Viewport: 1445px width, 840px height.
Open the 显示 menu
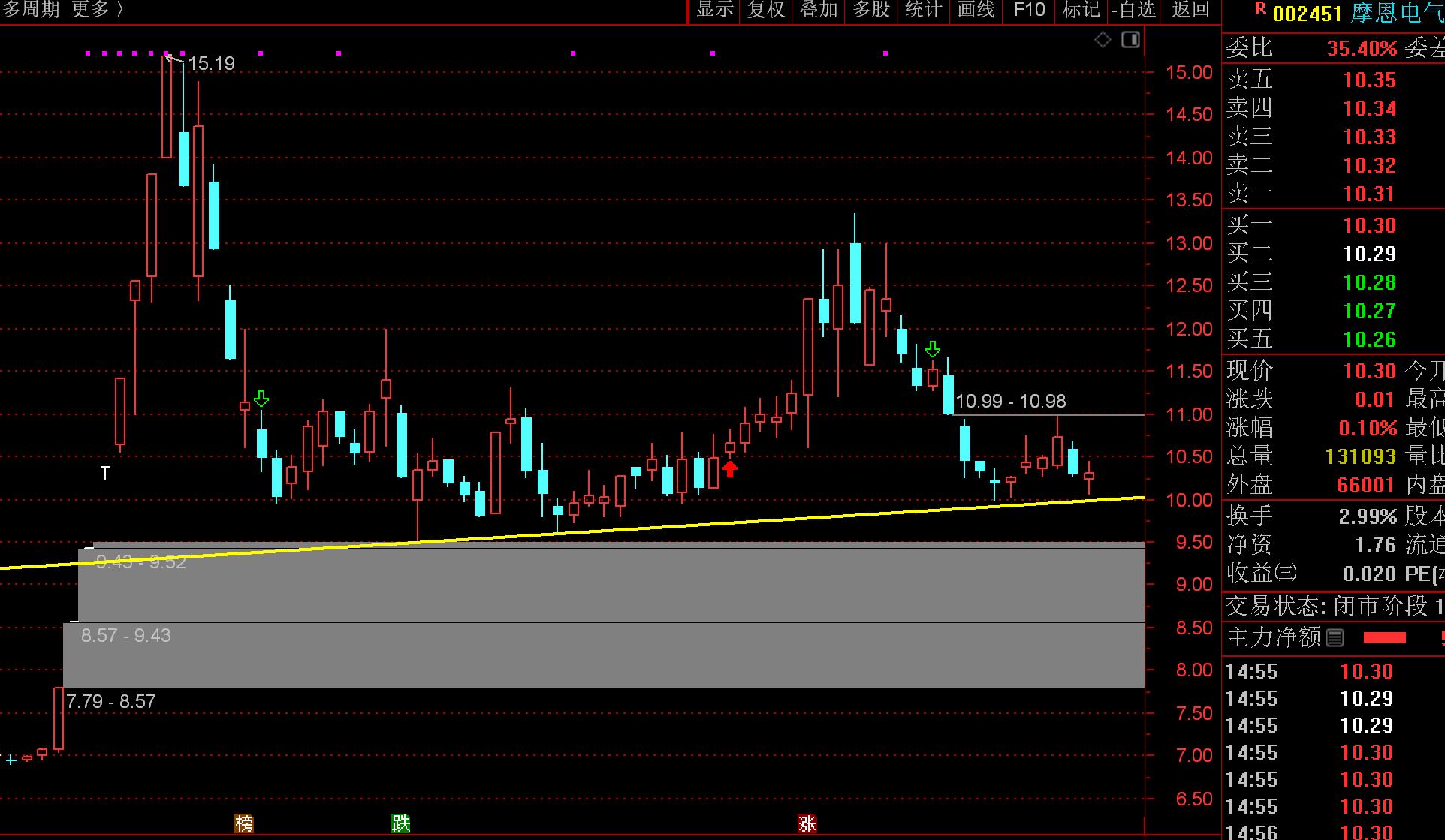[x=714, y=10]
